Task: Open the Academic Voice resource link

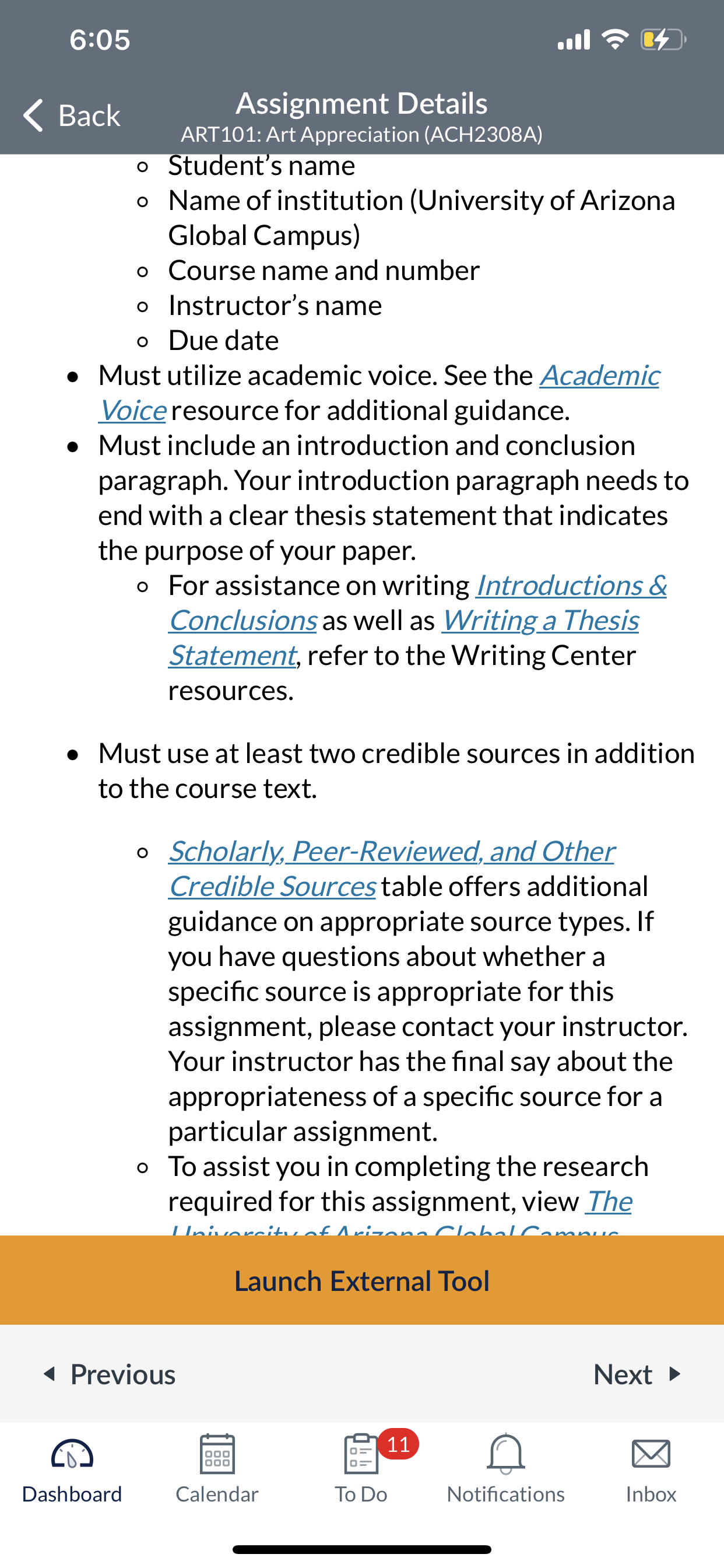Action: coord(379,393)
